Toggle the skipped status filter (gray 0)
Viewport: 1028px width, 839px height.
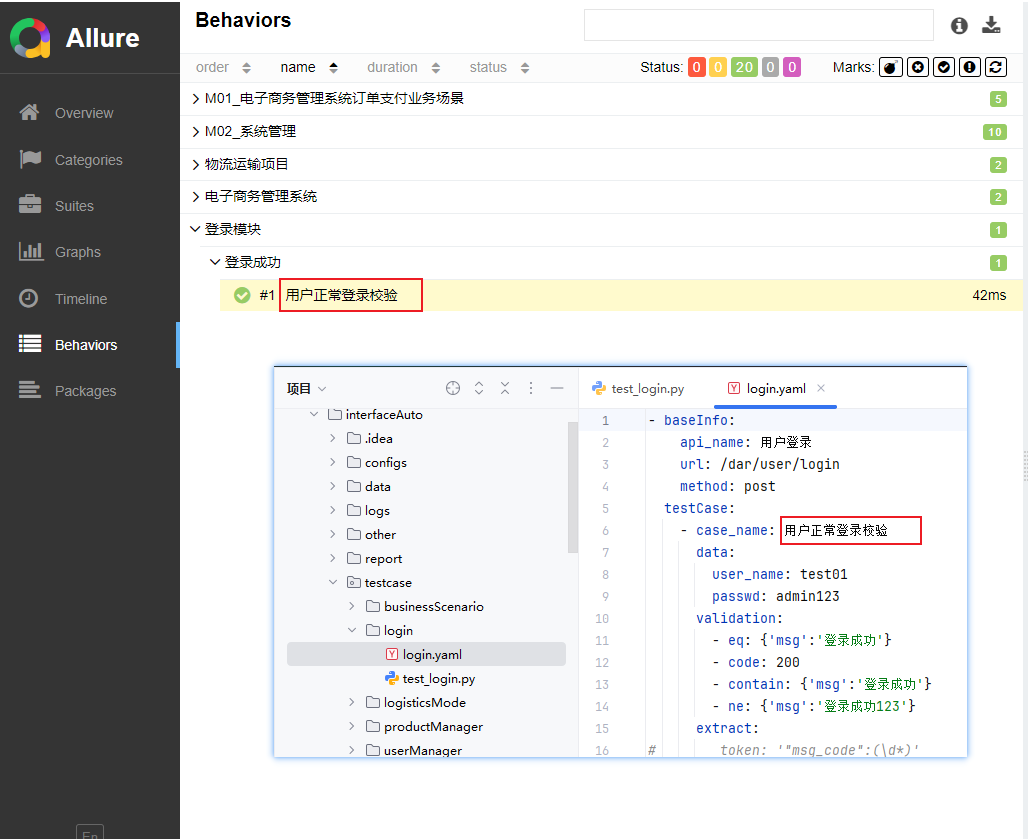tap(770, 68)
